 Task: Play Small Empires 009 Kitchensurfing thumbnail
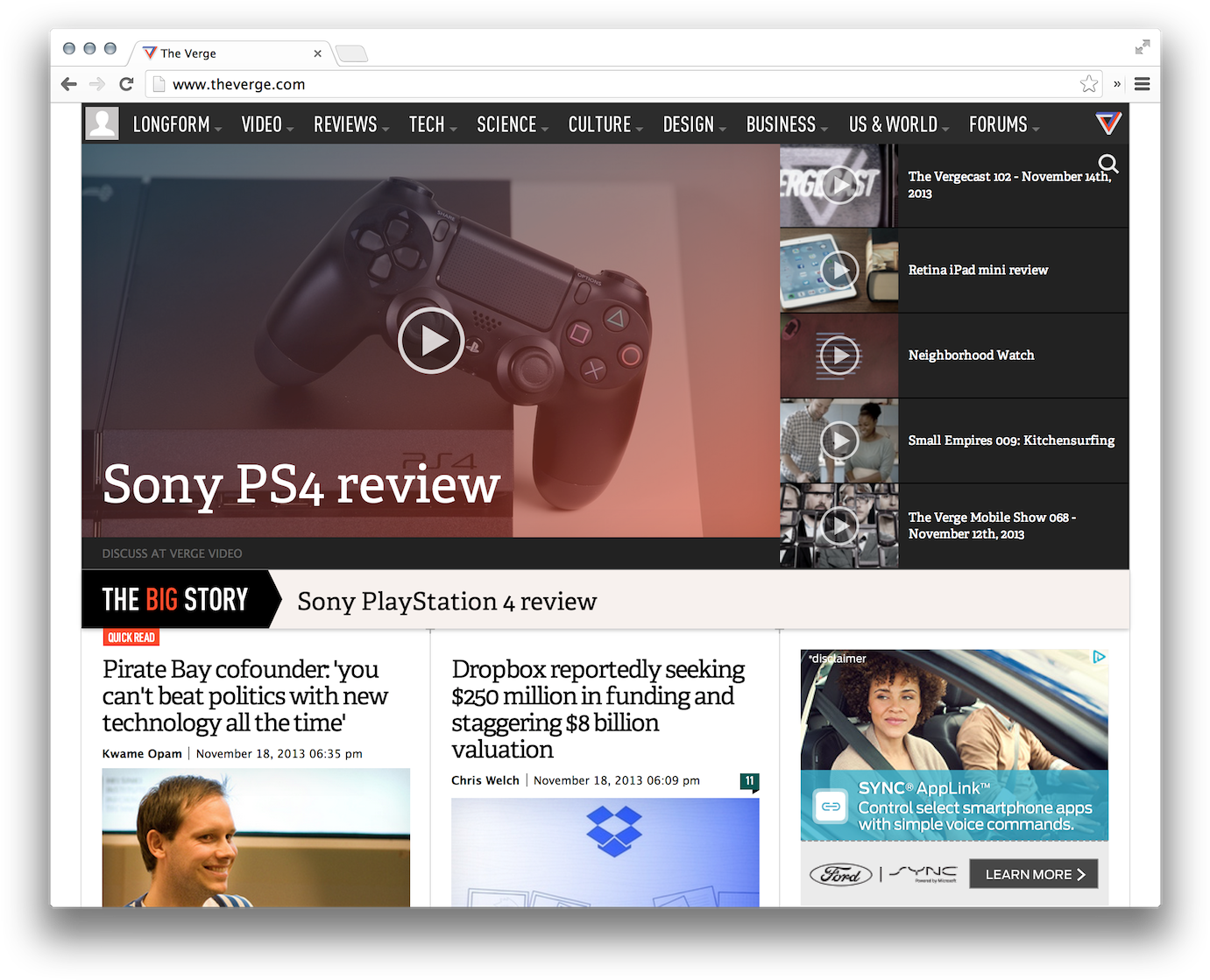839,441
